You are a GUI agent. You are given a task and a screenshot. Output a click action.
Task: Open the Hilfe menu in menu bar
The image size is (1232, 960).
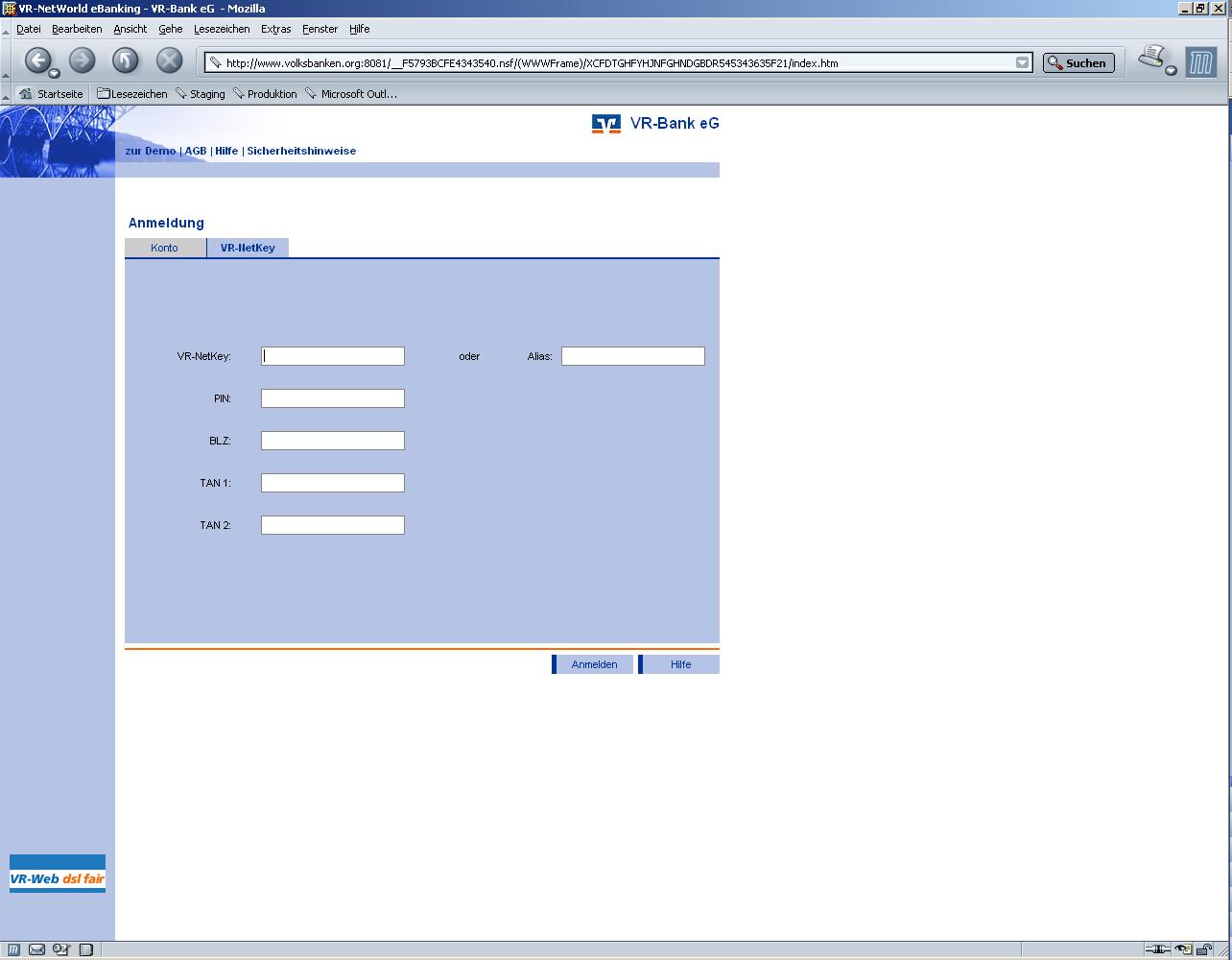click(360, 29)
